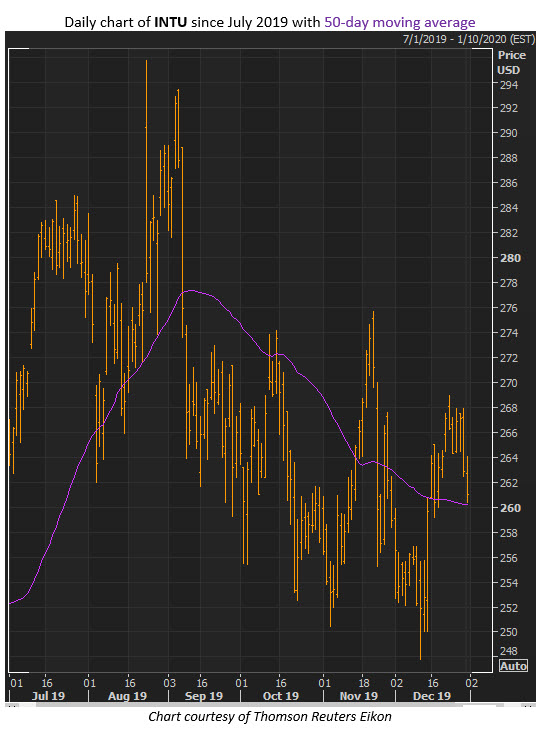This screenshot has height=731, width=544.
Task: Click the INTU ticker in the title
Action: pyautogui.click(x=171, y=22)
